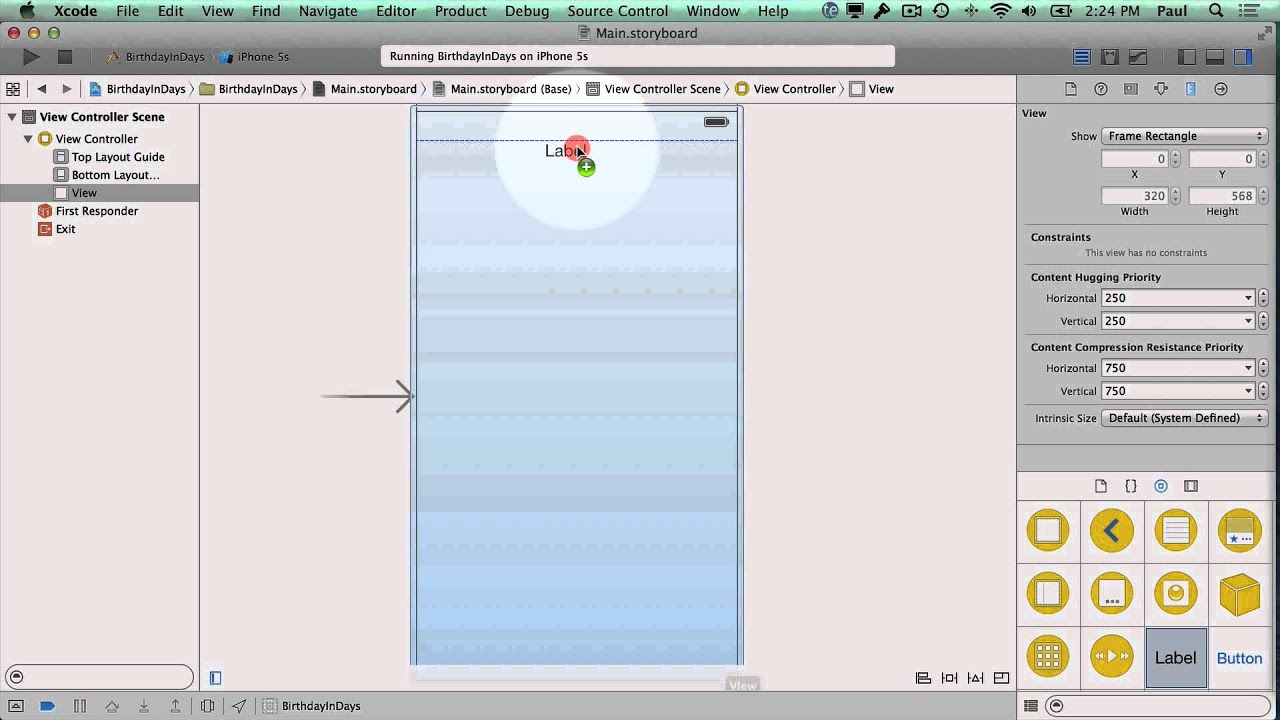Click the Height field showing 568
The width and height of the screenshot is (1280, 720).
pos(1222,196)
